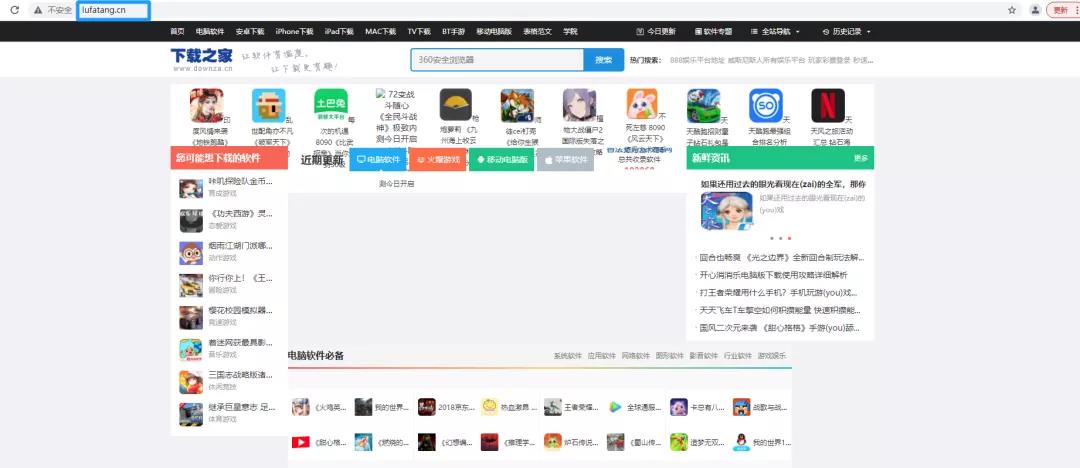Open the BT手游 nav item
This screenshot has width=1080, height=468.
(x=453, y=32)
